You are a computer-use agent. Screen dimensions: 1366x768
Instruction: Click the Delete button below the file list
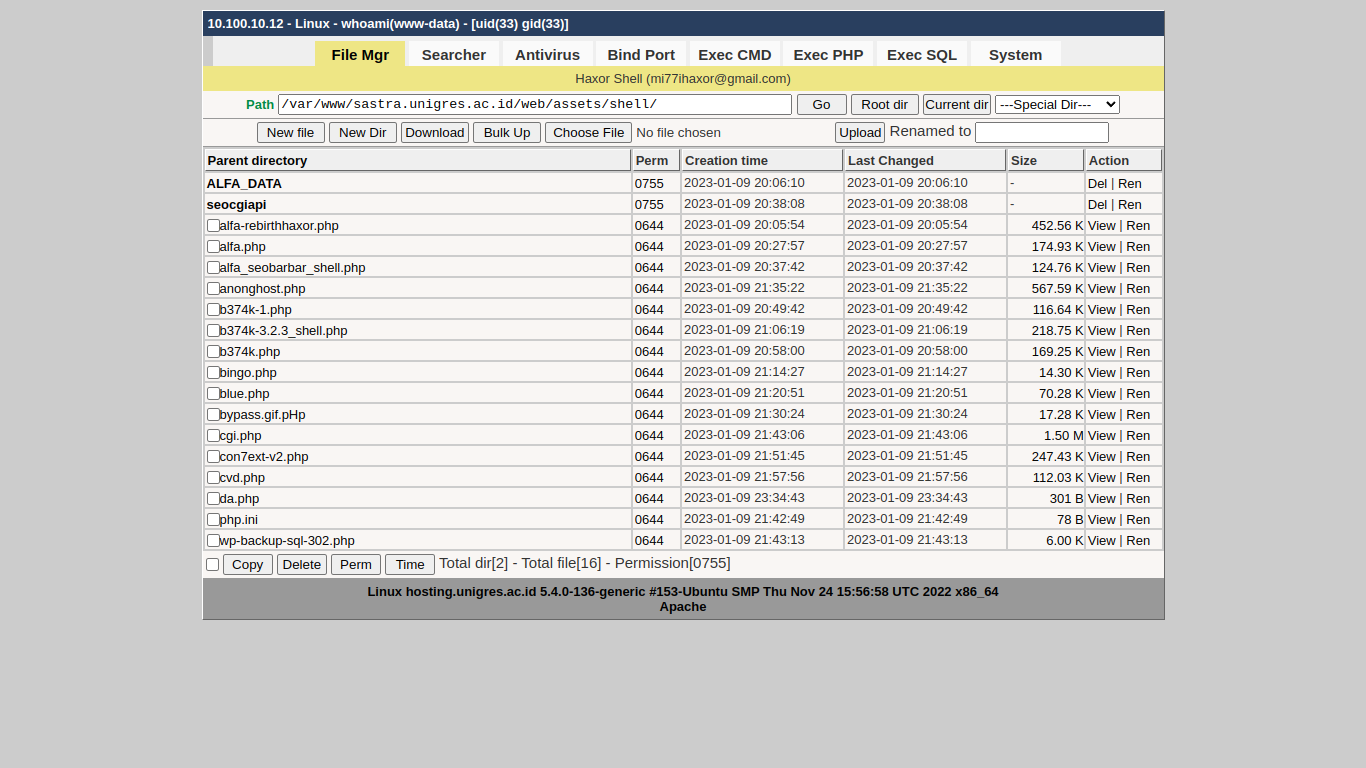(302, 565)
